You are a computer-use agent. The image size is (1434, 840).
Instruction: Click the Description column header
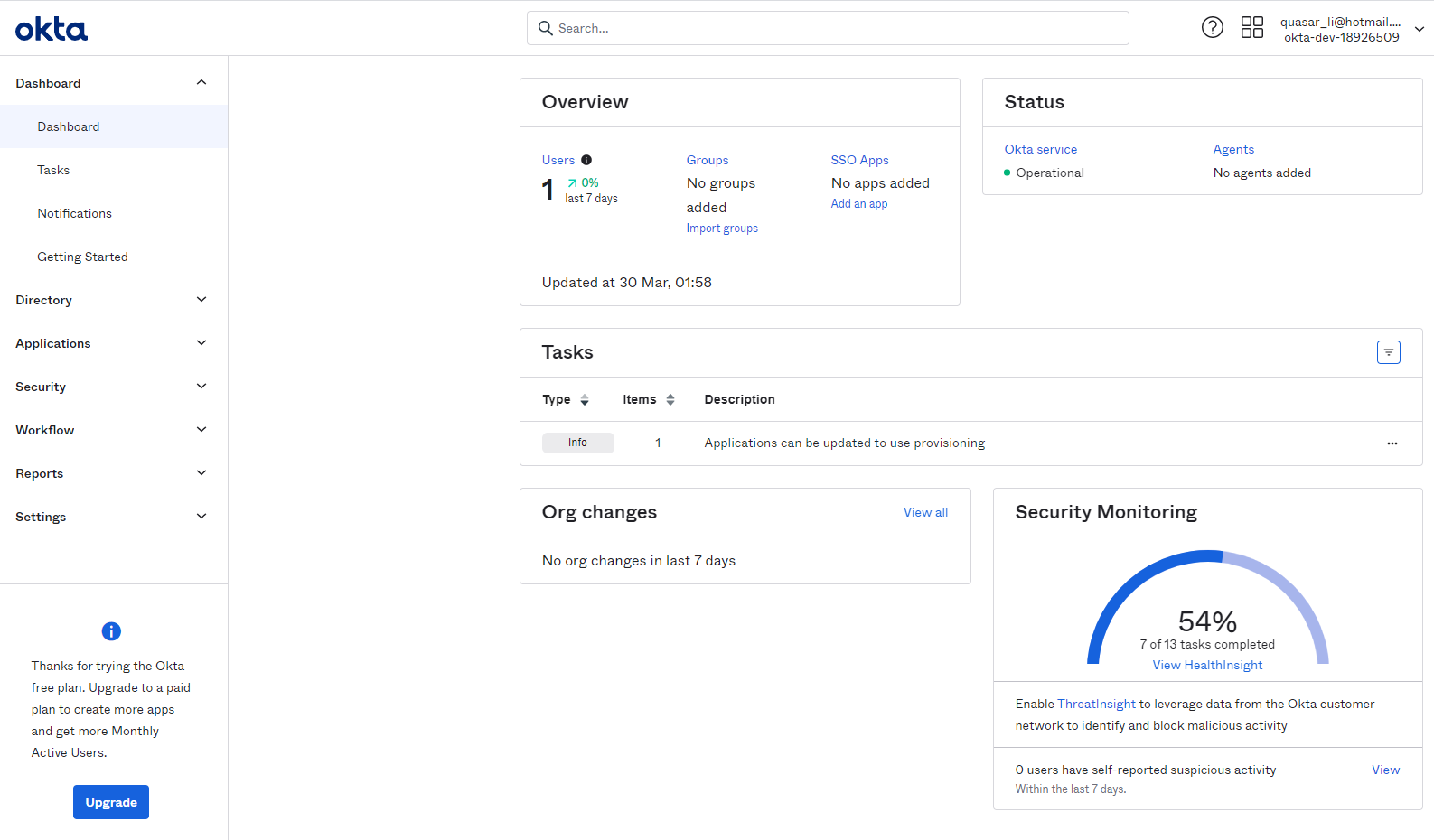[739, 399]
